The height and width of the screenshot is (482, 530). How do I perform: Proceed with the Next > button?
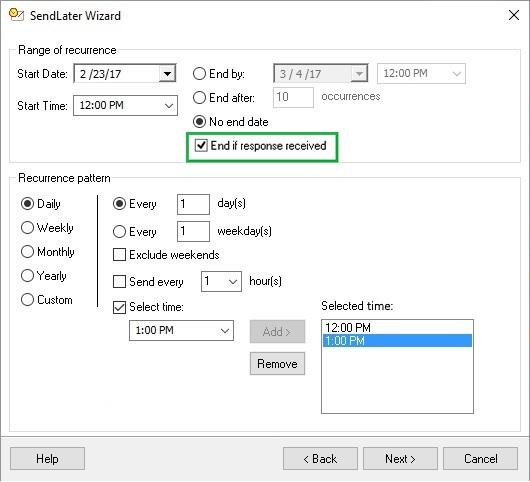click(400, 459)
